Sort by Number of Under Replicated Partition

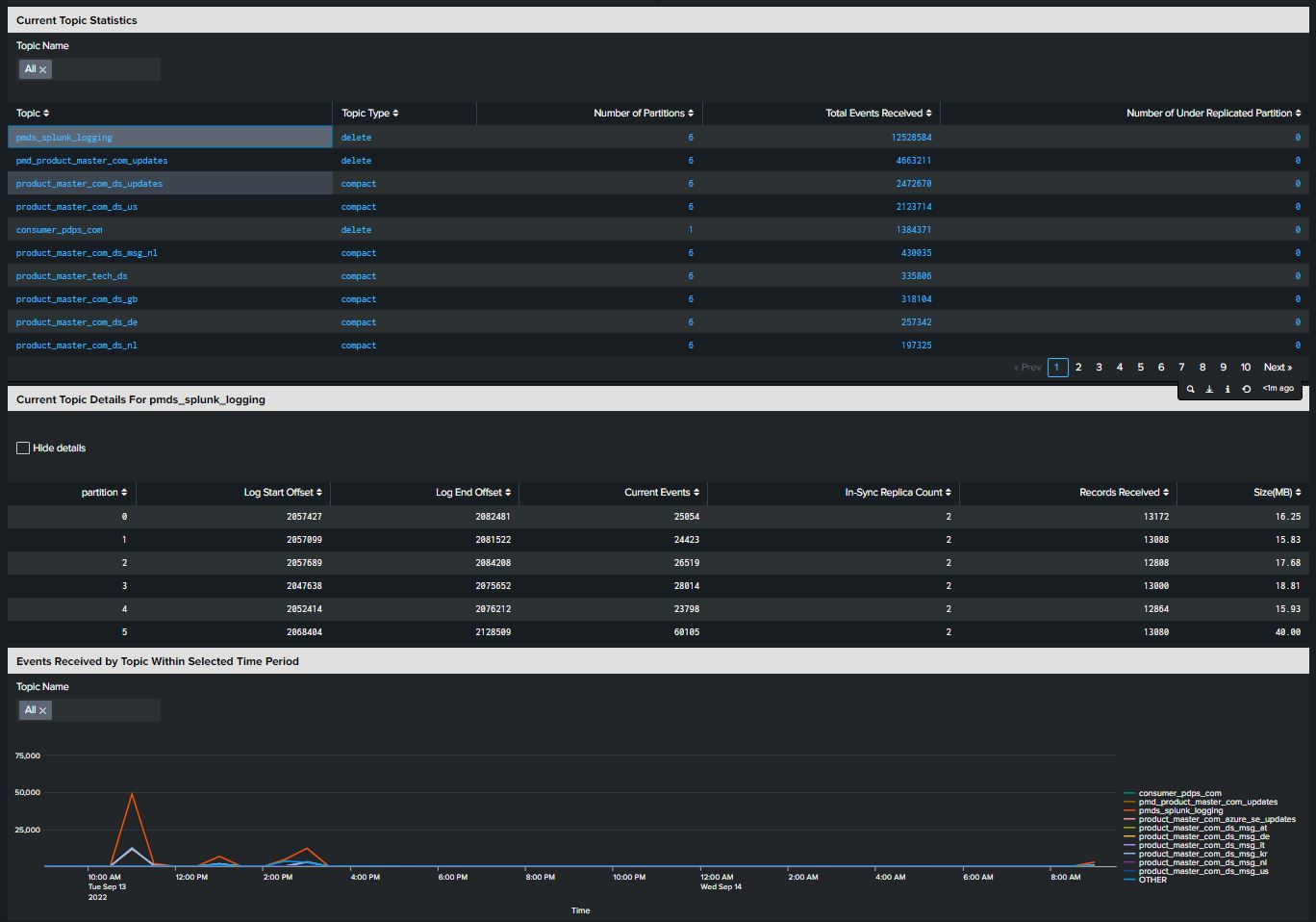[x=1213, y=113]
